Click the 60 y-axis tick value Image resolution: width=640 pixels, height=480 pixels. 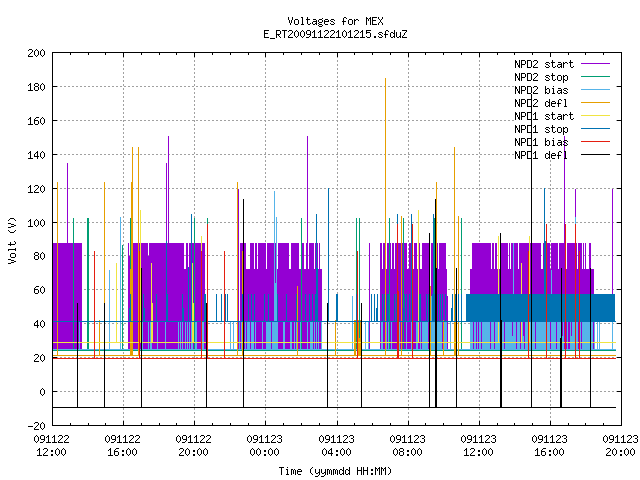(x=40, y=290)
